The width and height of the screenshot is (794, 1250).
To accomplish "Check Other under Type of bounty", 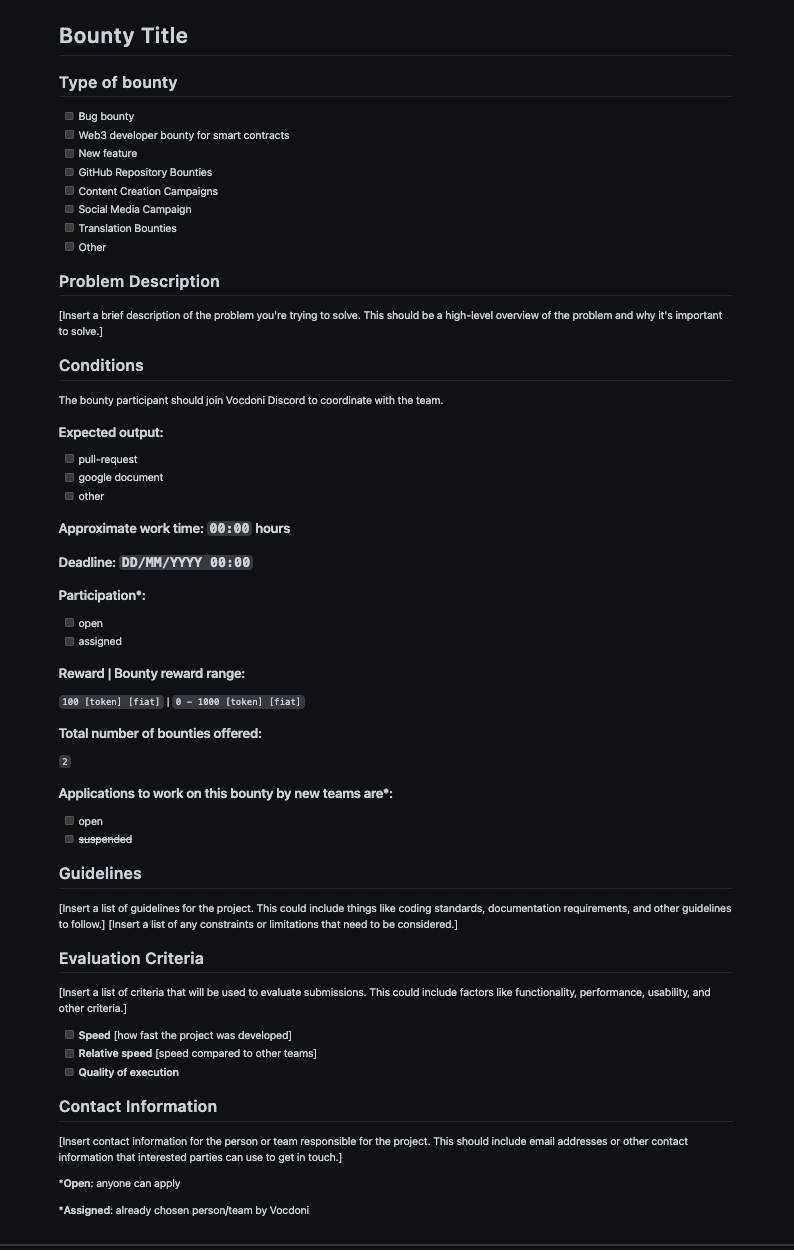I will click(70, 247).
